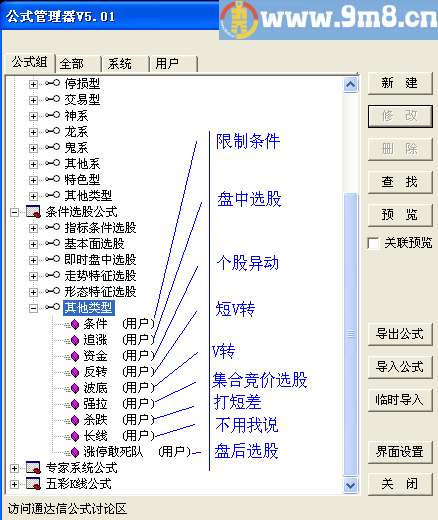Click the key icon beside 交易型
The width and height of the screenshot is (438, 520).
53,99
